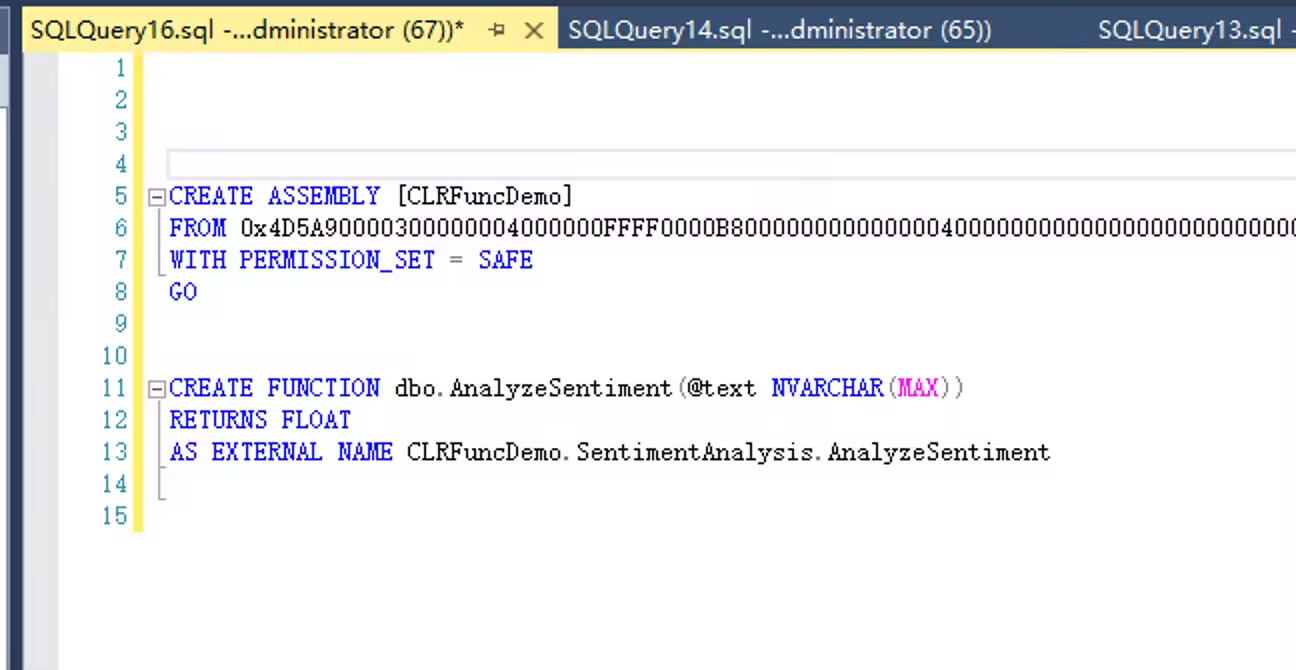The height and width of the screenshot is (670, 1296).
Task: Click CLRFuncDemo.SentimentAnalysis.AnalyzeSentiment reference
Action: [x=728, y=452]
